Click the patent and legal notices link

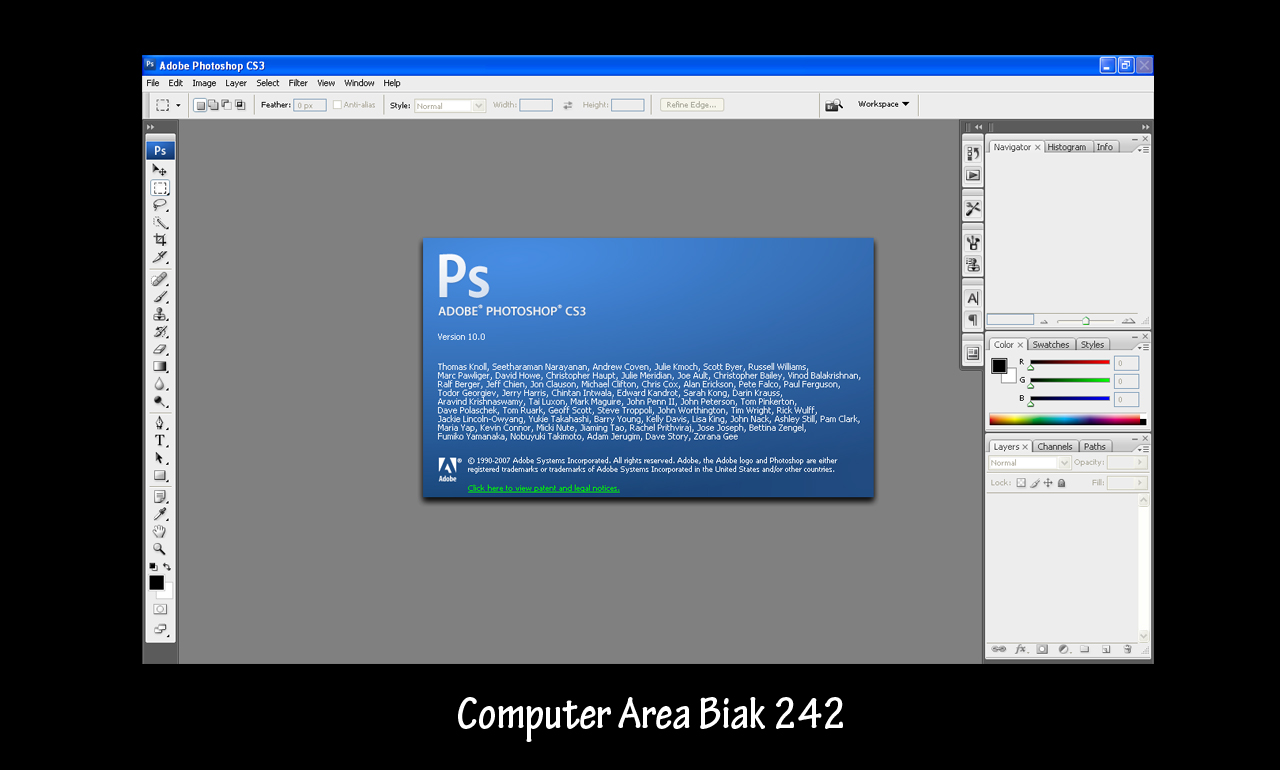[543, 489]
